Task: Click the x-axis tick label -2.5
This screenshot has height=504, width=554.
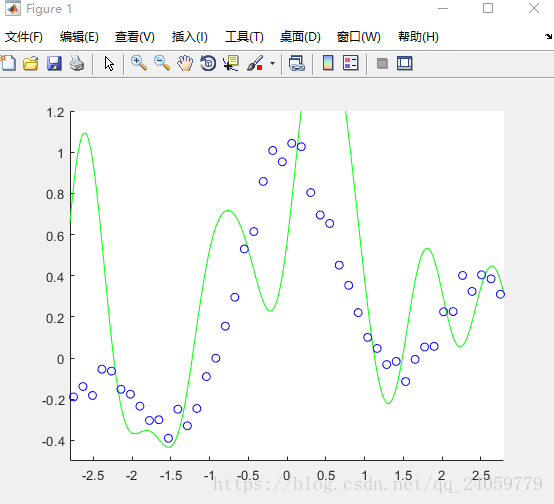Action: click(93, 476)
